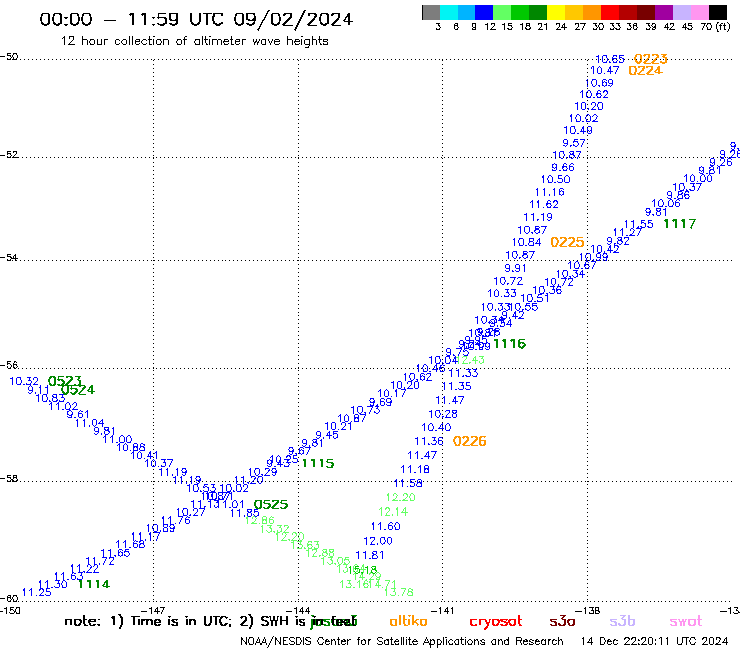Click the orange altika time label 0223
Screen dimensions: 740x650
650,59
